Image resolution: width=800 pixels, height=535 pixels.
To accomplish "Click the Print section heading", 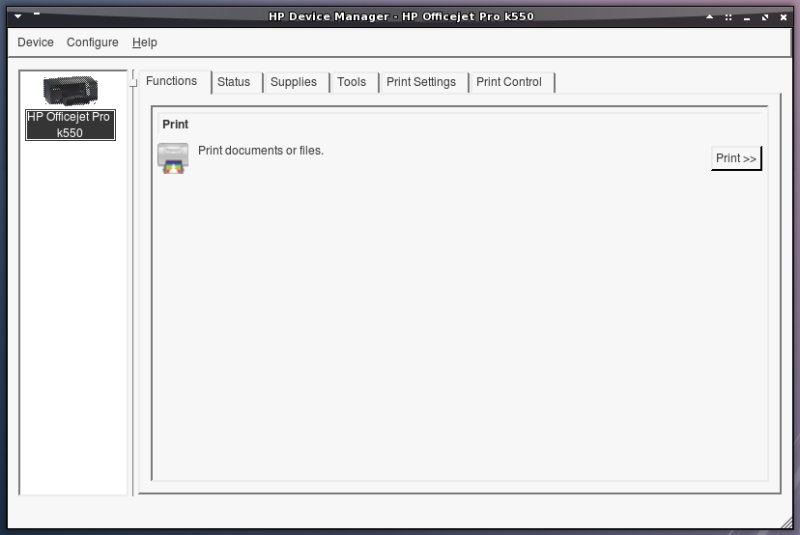I will (x=175, y=124).
